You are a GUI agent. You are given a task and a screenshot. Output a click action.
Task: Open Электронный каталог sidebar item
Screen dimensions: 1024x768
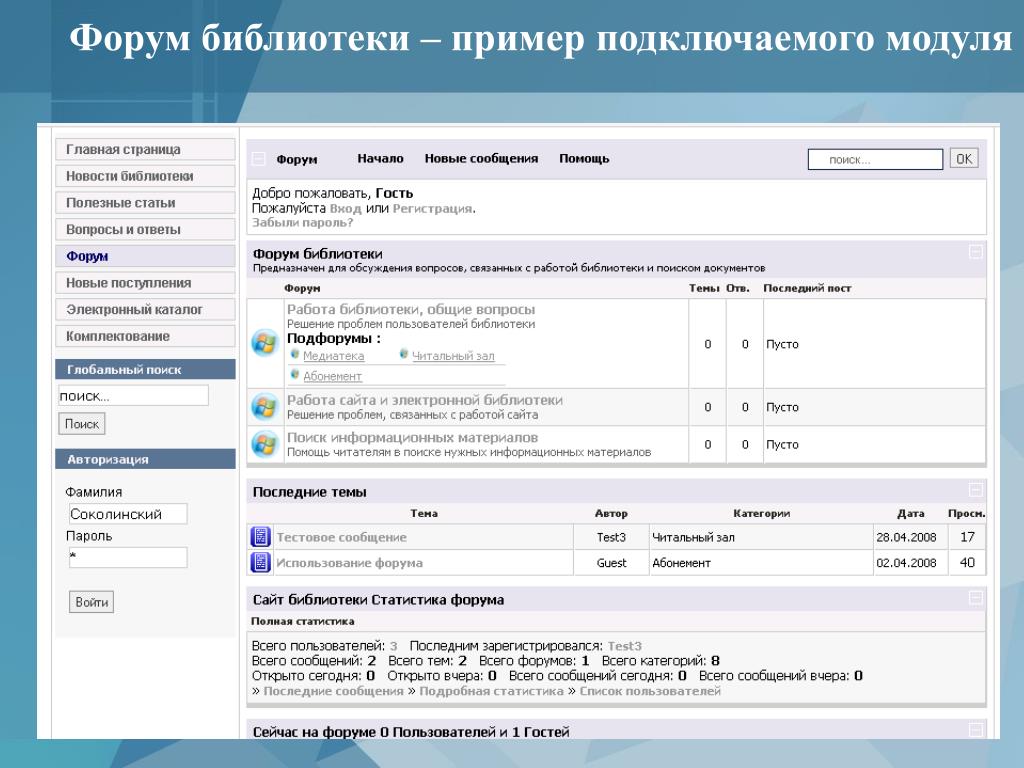tap(145, 310)
